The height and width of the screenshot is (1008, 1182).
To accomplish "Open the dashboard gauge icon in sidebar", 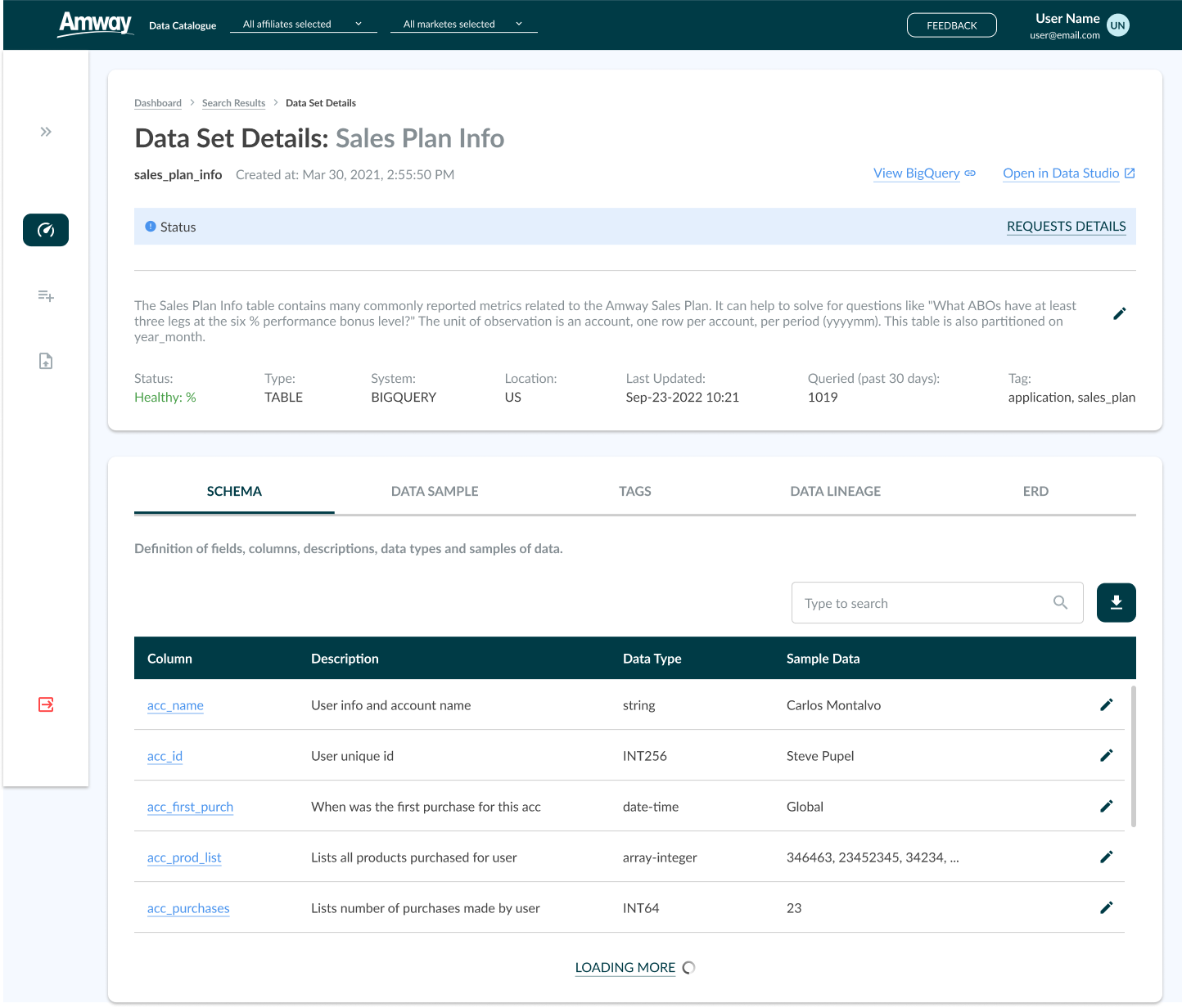I will [x=46, y=230].
